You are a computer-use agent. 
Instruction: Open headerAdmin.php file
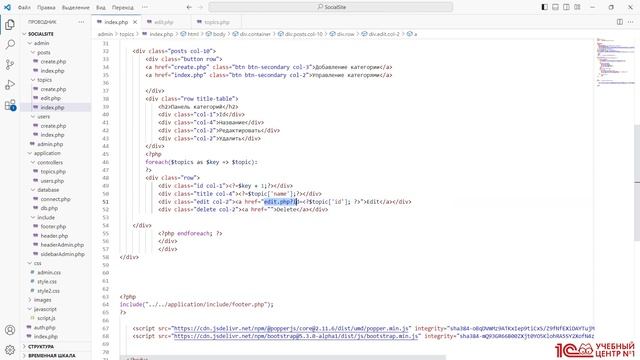(x=62, y=245)
